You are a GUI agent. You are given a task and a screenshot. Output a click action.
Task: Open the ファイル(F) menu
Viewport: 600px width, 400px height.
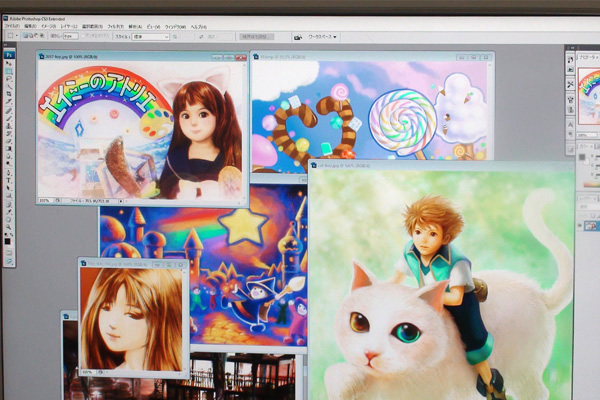pyautogui.click(x=12, y=27)
